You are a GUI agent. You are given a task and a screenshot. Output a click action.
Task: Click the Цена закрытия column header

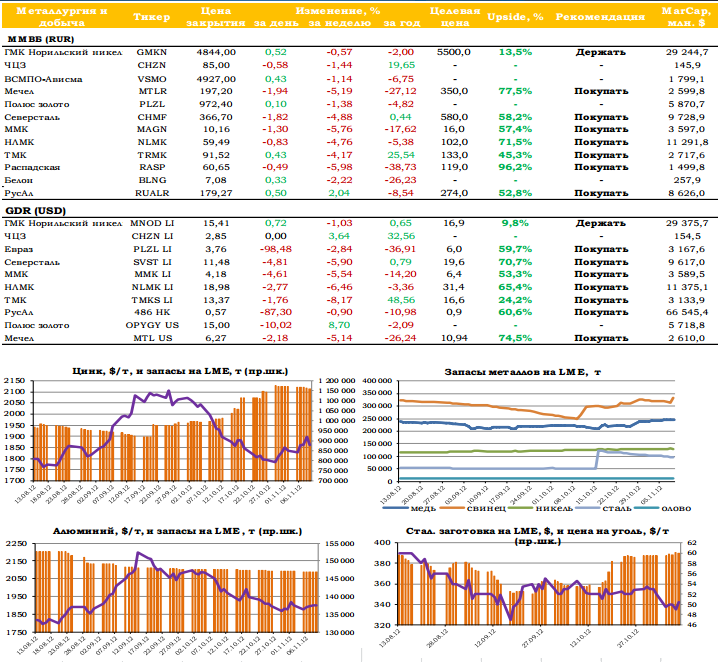[216, 16]
